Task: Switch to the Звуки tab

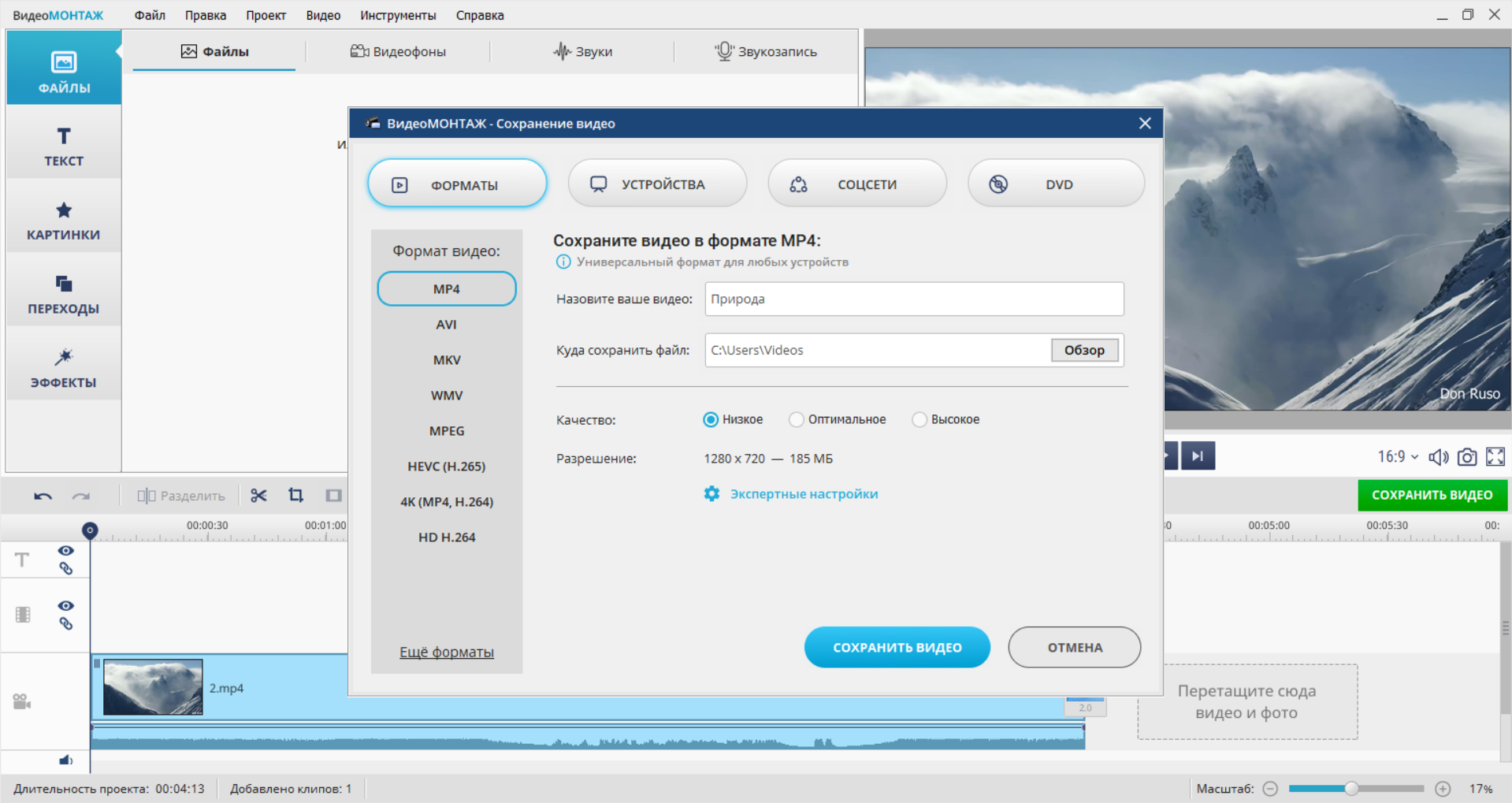Action: tap(582, 51)
